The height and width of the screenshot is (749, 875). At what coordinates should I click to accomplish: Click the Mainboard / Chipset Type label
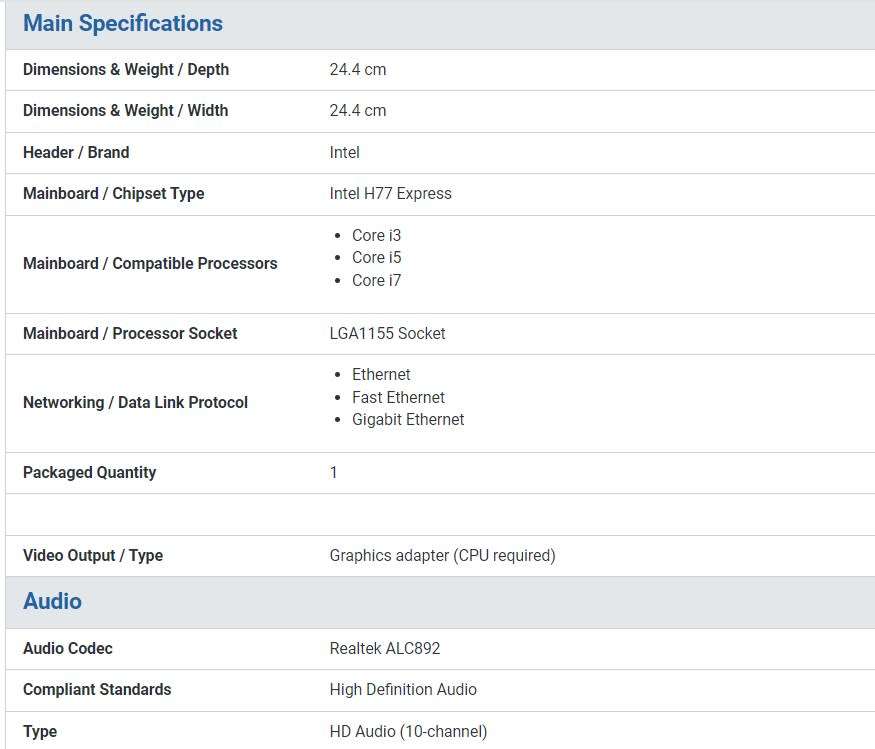(113, 194)
